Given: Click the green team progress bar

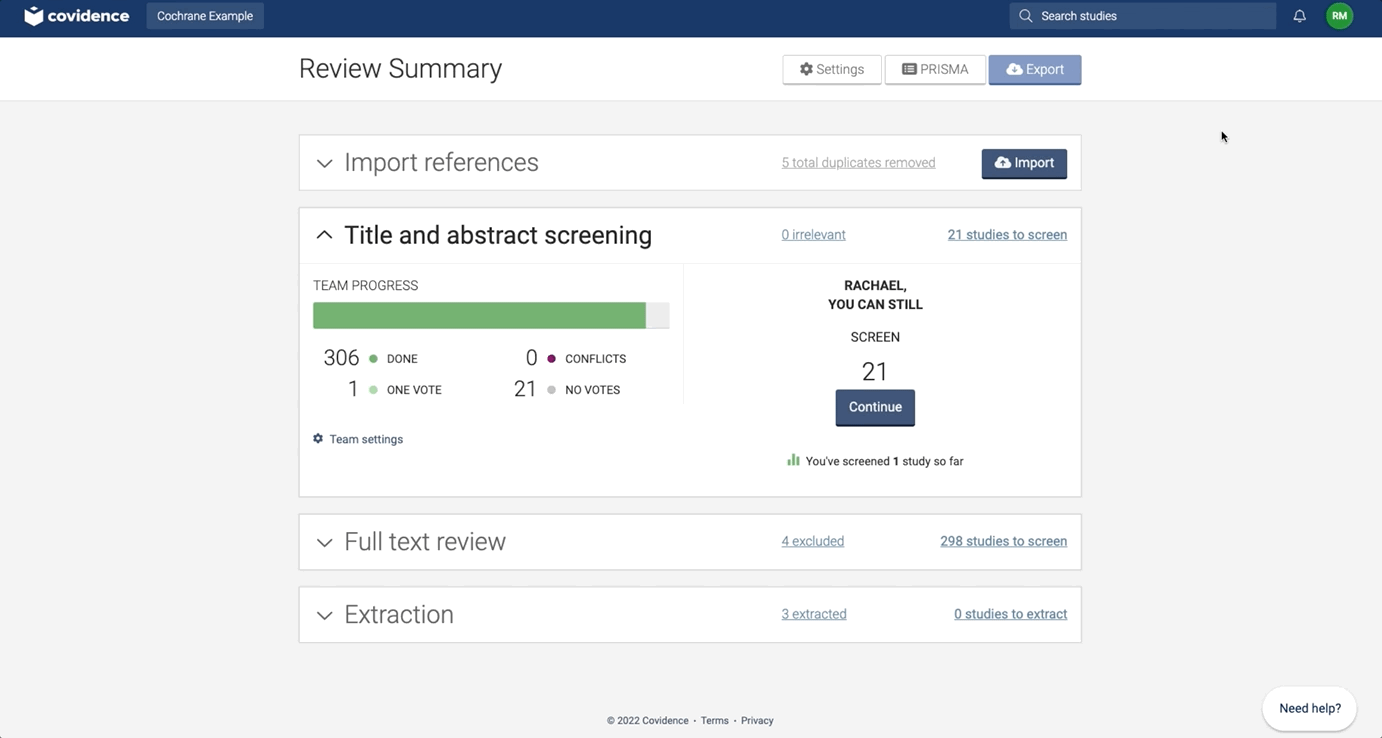Looking at the screenshot, I should pyautogui.click(x=479, y=315).
